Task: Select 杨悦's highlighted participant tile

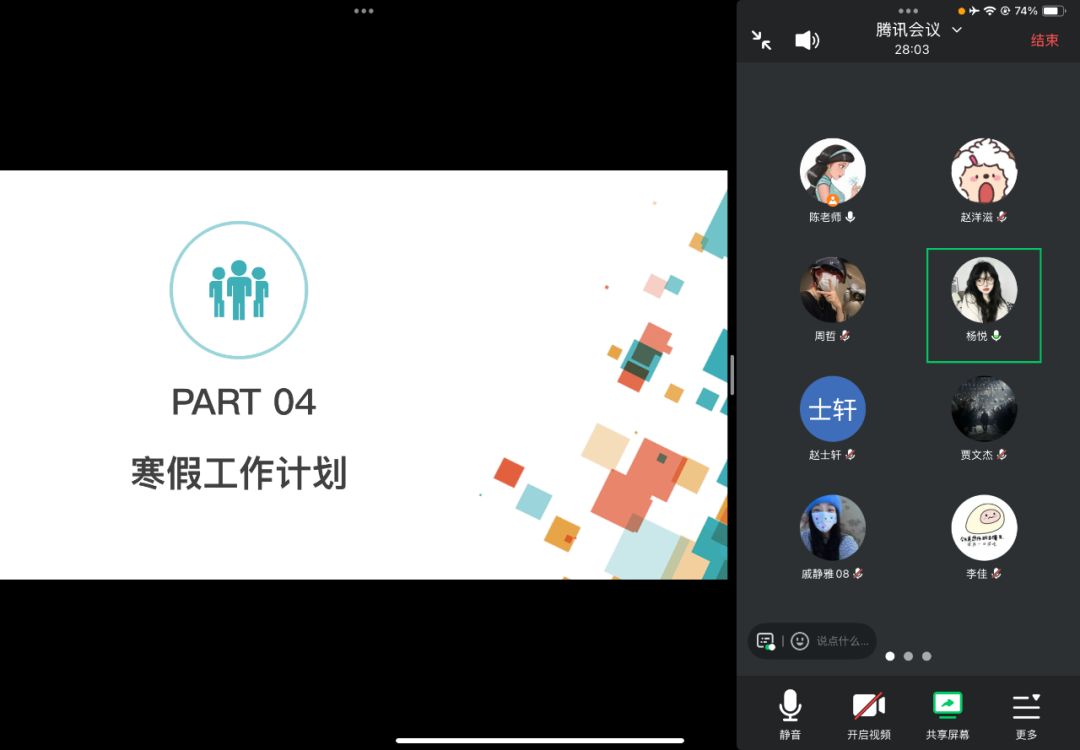Action: pos(984,304)
